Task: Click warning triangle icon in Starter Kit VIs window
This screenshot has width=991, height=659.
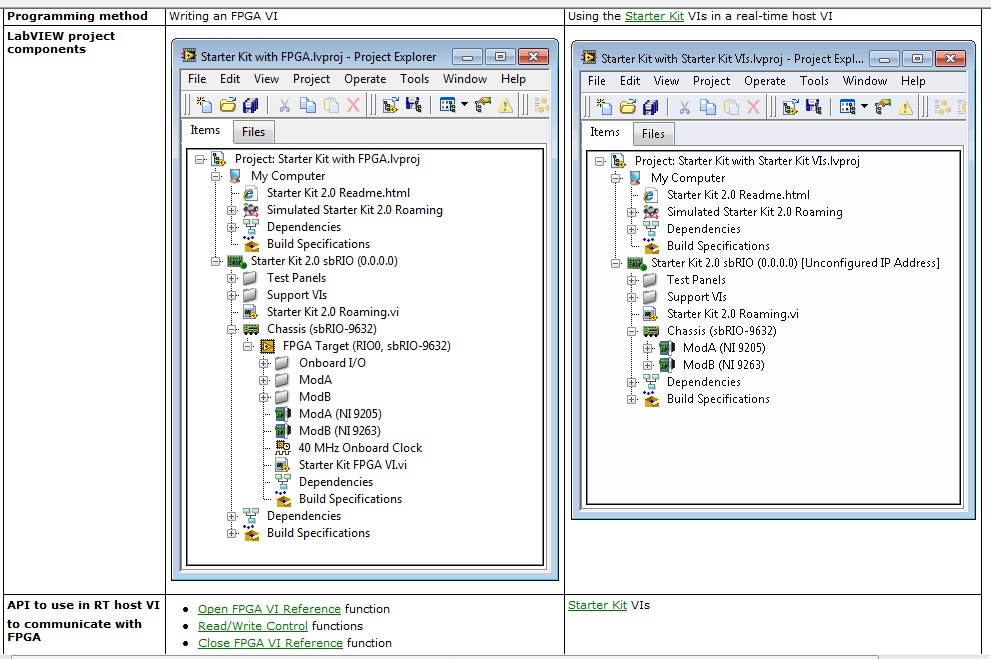Action: point(906,107)
